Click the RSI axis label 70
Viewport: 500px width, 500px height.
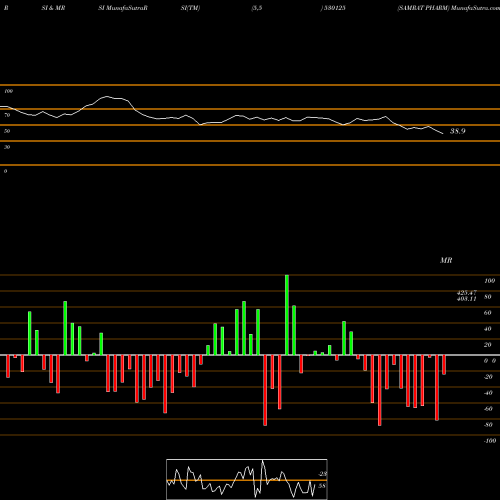point(7,115)
